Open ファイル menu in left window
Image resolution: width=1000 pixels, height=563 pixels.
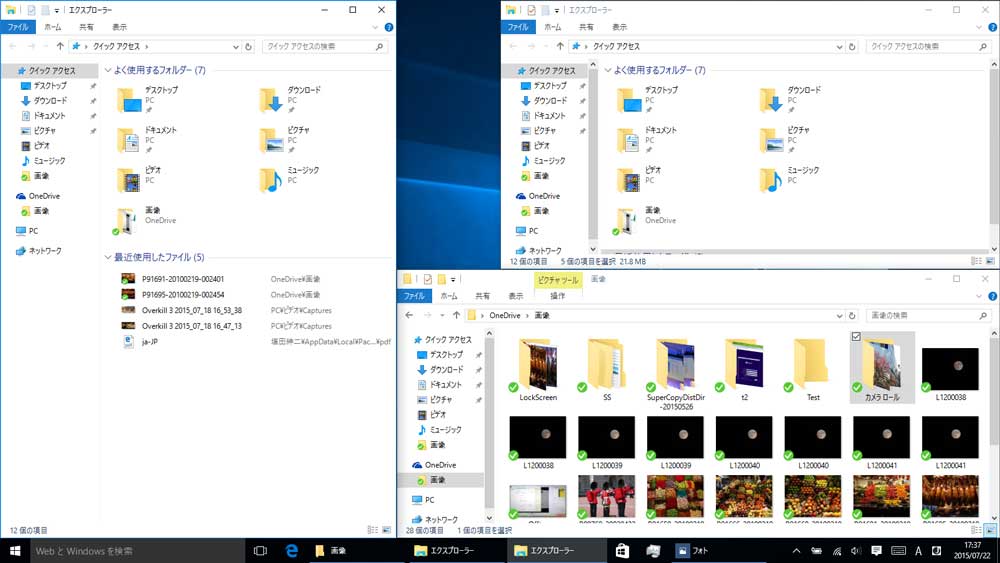[x=18, y=27]
